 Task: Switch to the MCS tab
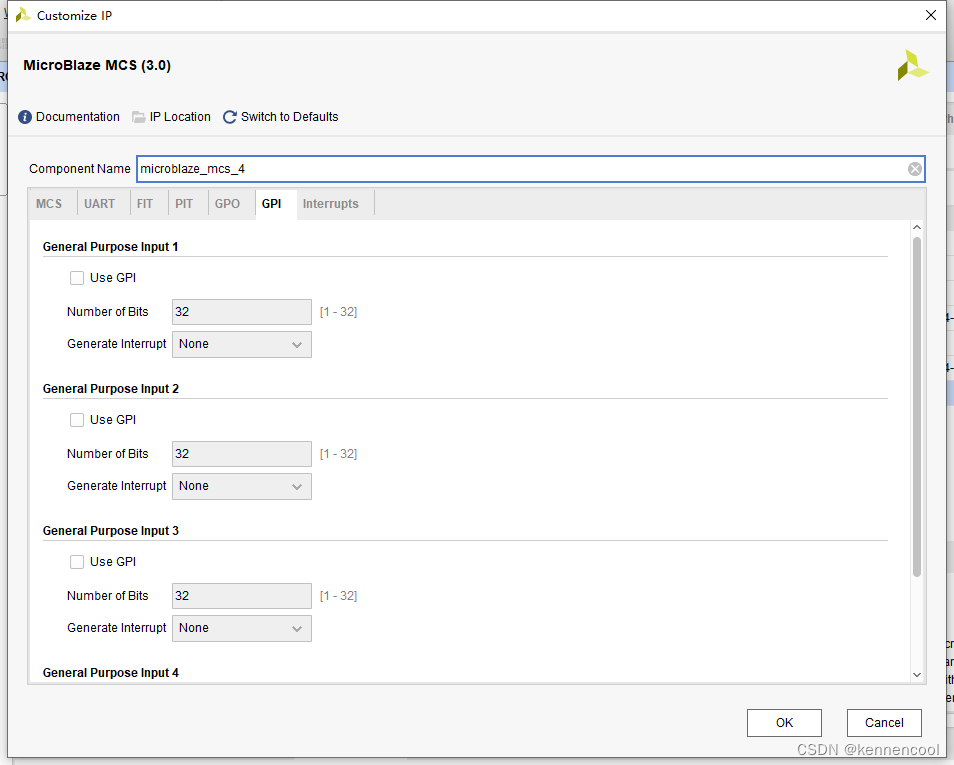pyautogui.click(x=49, y=204)
